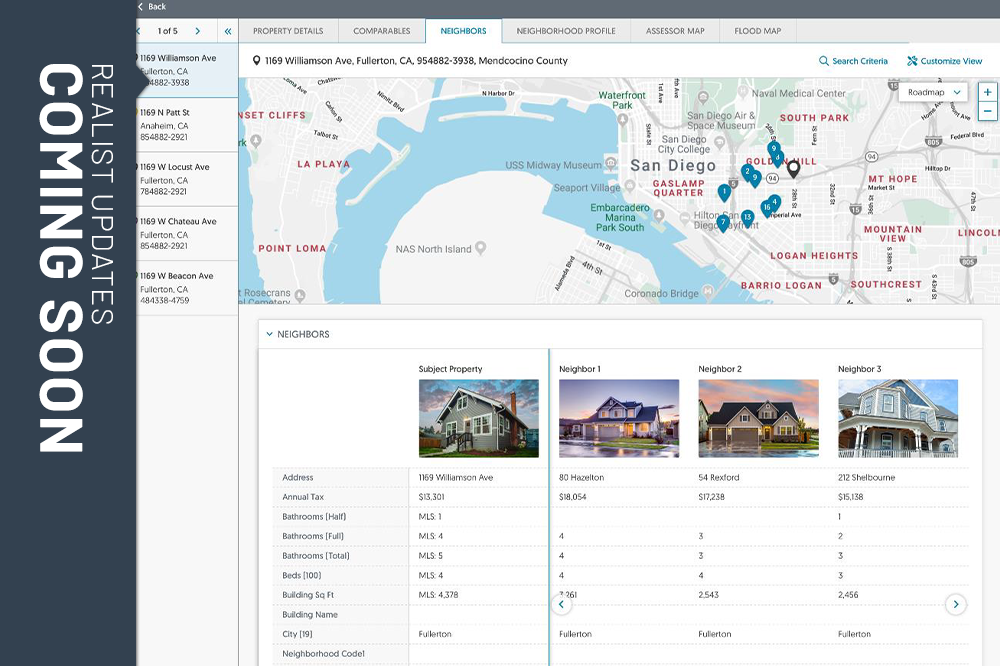Select 1169 Williamson Ave in the sidebar list
Image resolution: width=1000 pixels, height=666 pixels.
188,70
